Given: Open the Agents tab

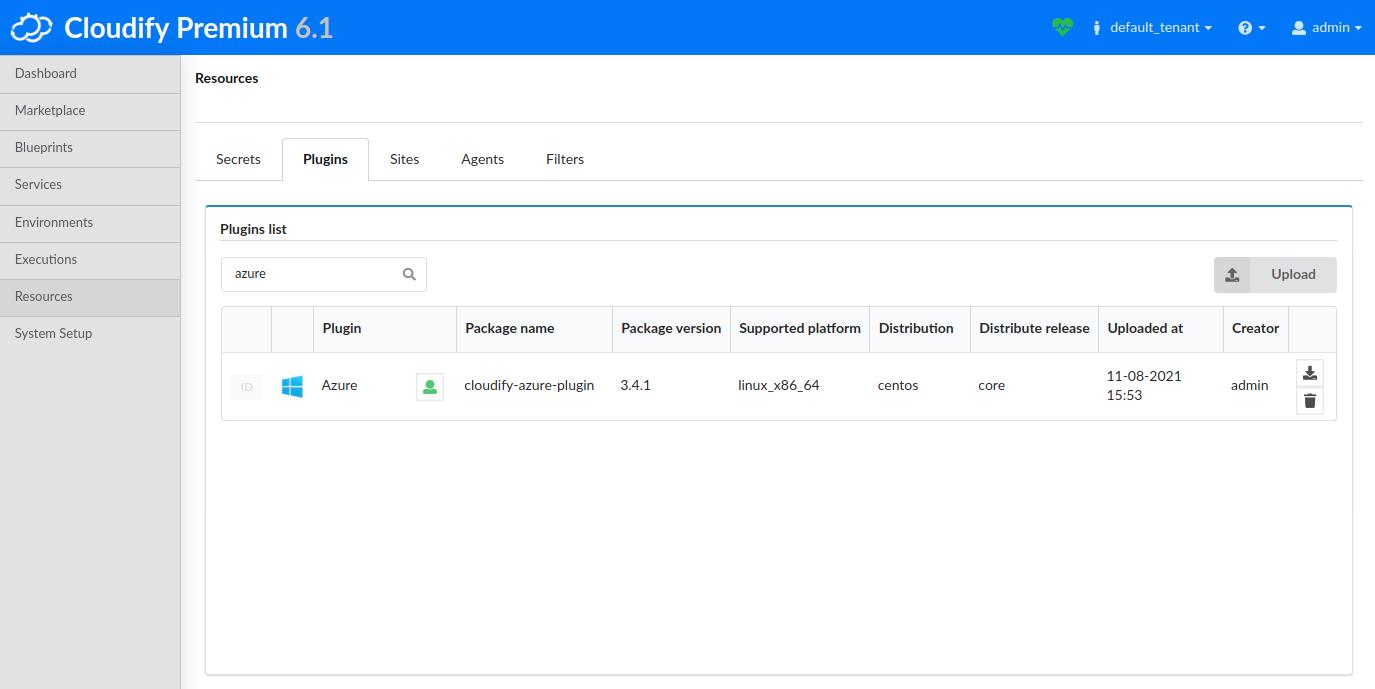Looking at the screenshot, I should coord(482,158).
